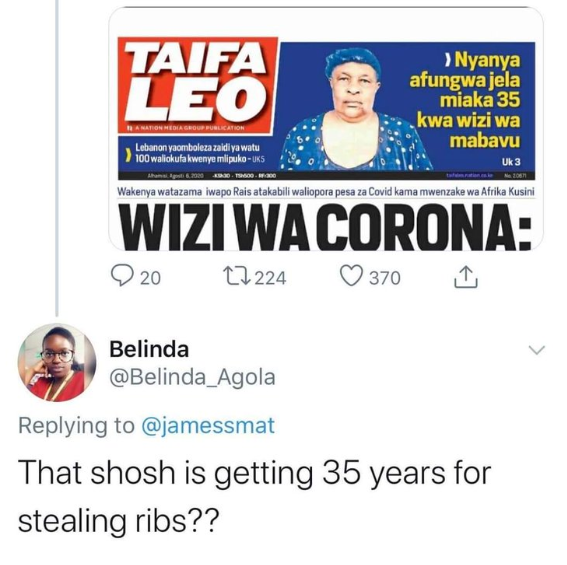Open the @Belinda_Agola handle
567x565 pixels.
pos(192,377)
